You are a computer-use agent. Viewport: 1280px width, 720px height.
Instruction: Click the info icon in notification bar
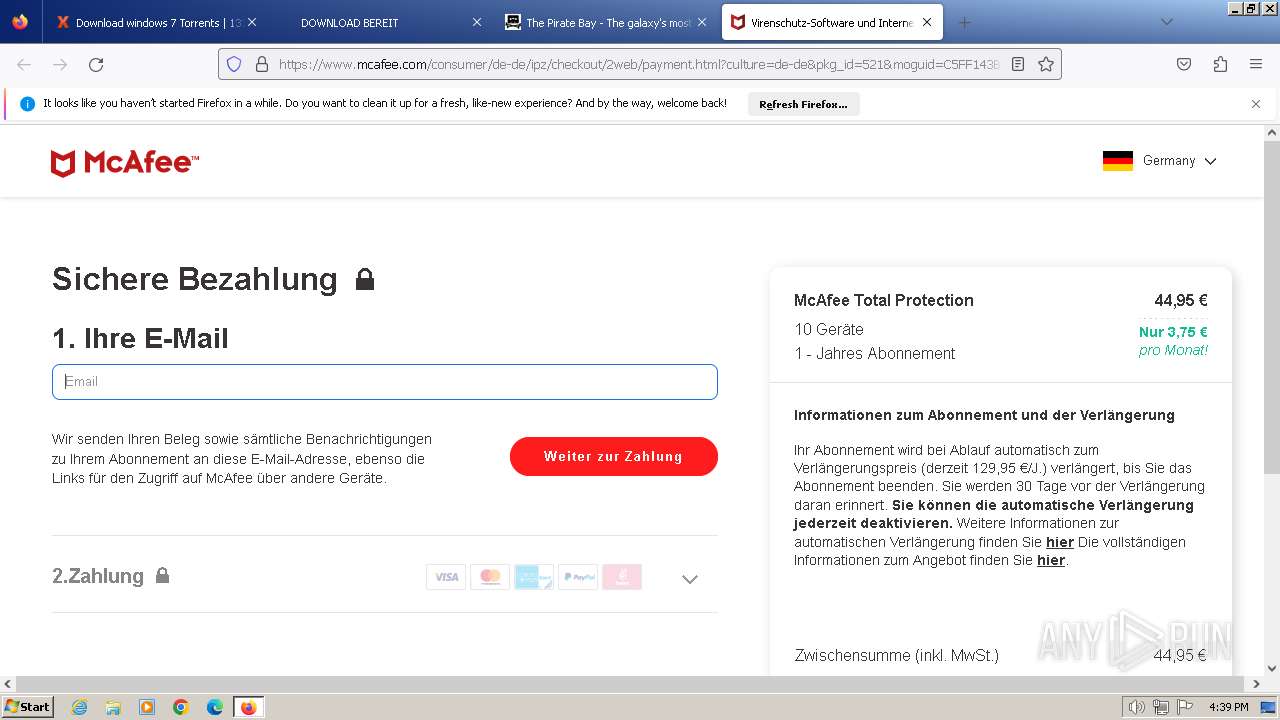[x=27, y=104]
